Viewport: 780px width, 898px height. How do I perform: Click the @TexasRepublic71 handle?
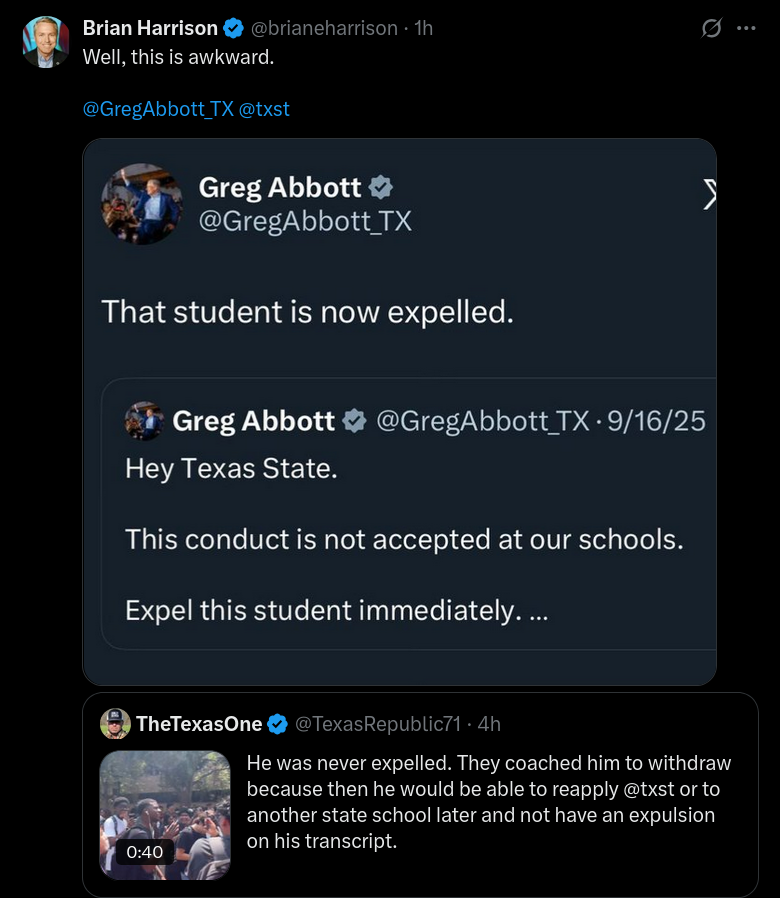click(379, 724)
